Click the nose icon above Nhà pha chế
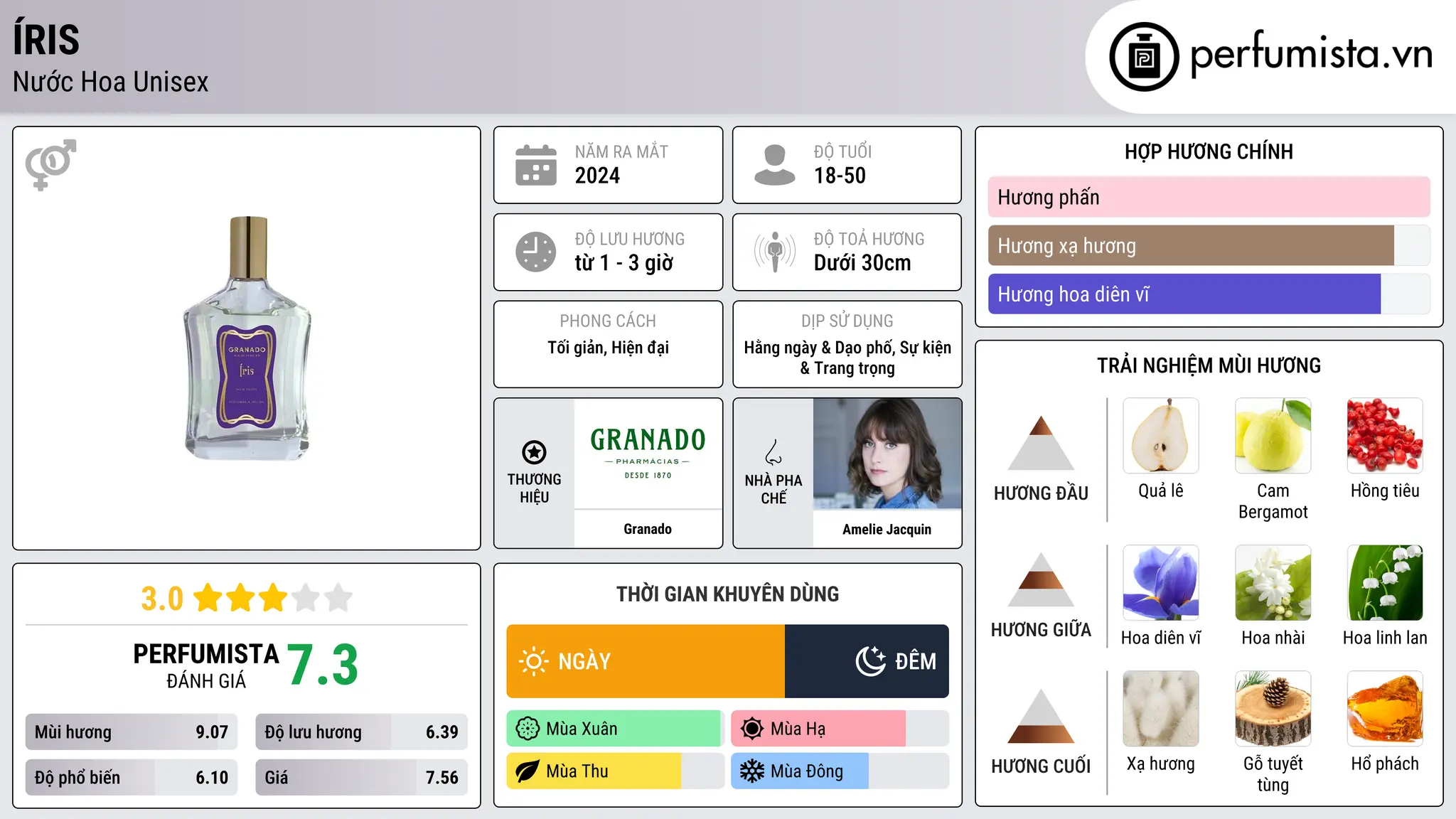 click(773, 453)
